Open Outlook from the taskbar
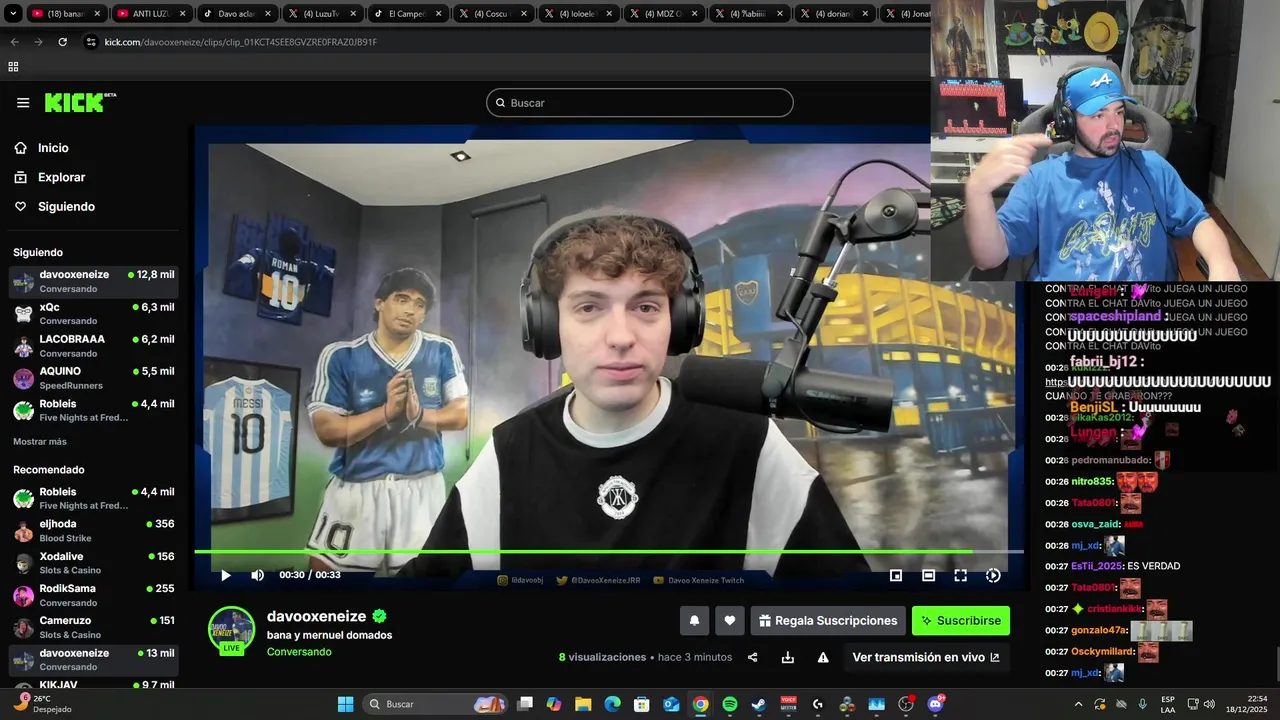 pyautogui.click(x=671, y=704)
